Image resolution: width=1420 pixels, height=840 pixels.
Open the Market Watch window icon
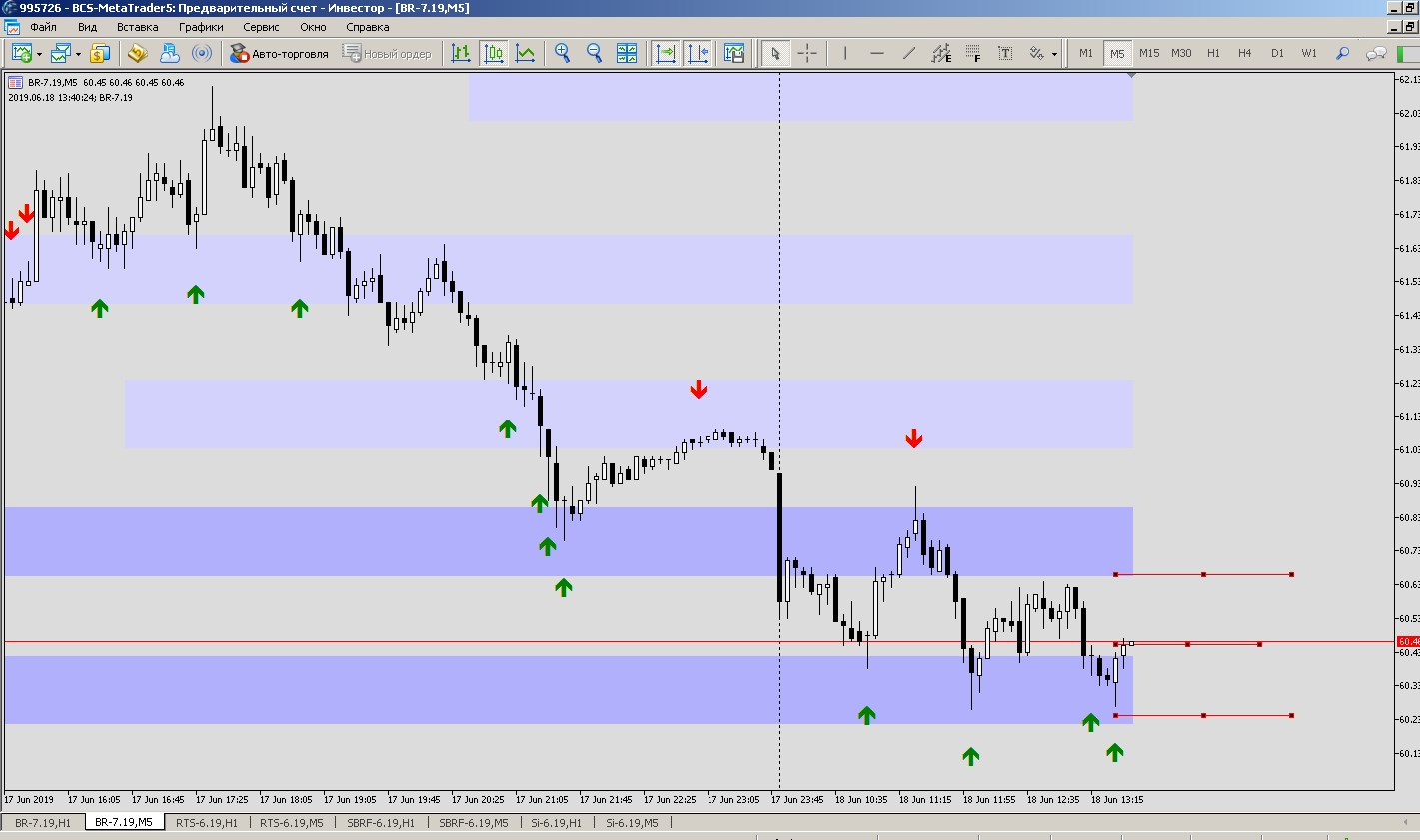point(100,53)
